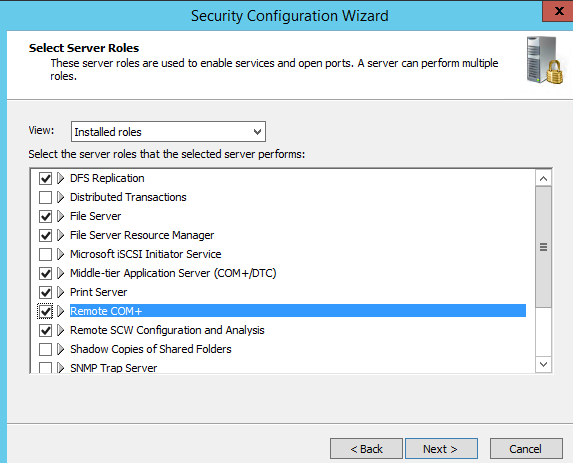Expand Microsoft iSCSI Initiator Service details
The width and height of the screenshot is (573, 463).
click(60, 254)
